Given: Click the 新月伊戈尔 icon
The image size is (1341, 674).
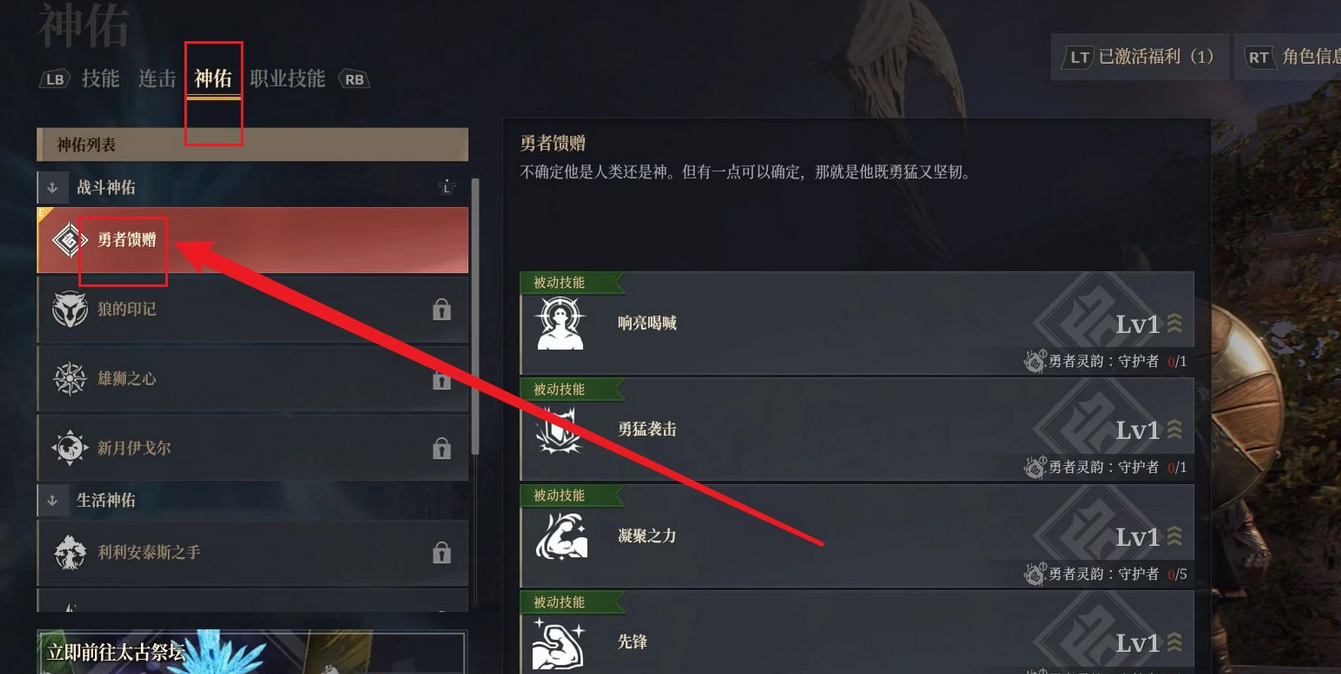Looking at the screenshot, I should coord(69,448).
